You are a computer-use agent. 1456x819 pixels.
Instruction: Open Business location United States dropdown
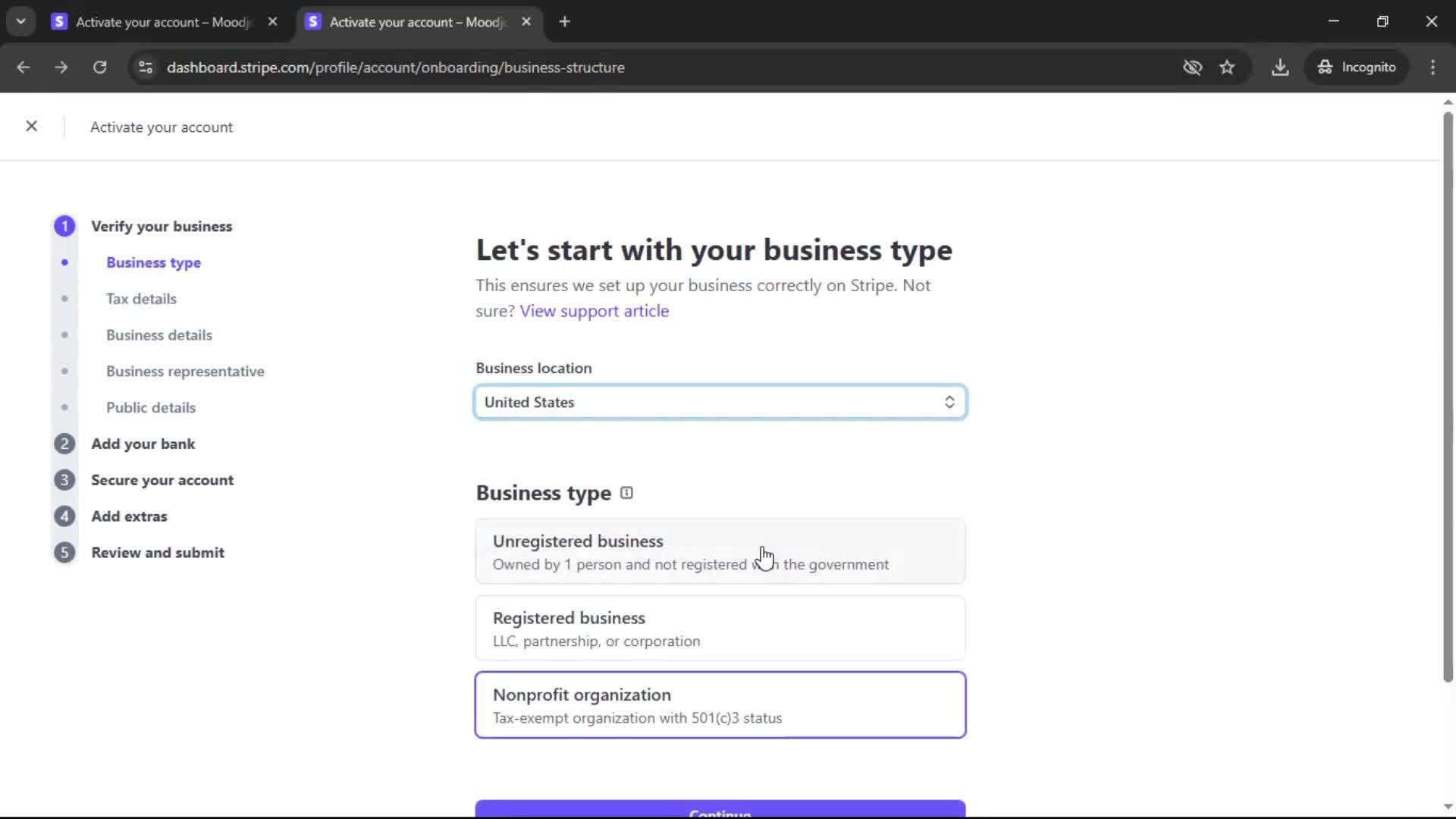(720, 402)
